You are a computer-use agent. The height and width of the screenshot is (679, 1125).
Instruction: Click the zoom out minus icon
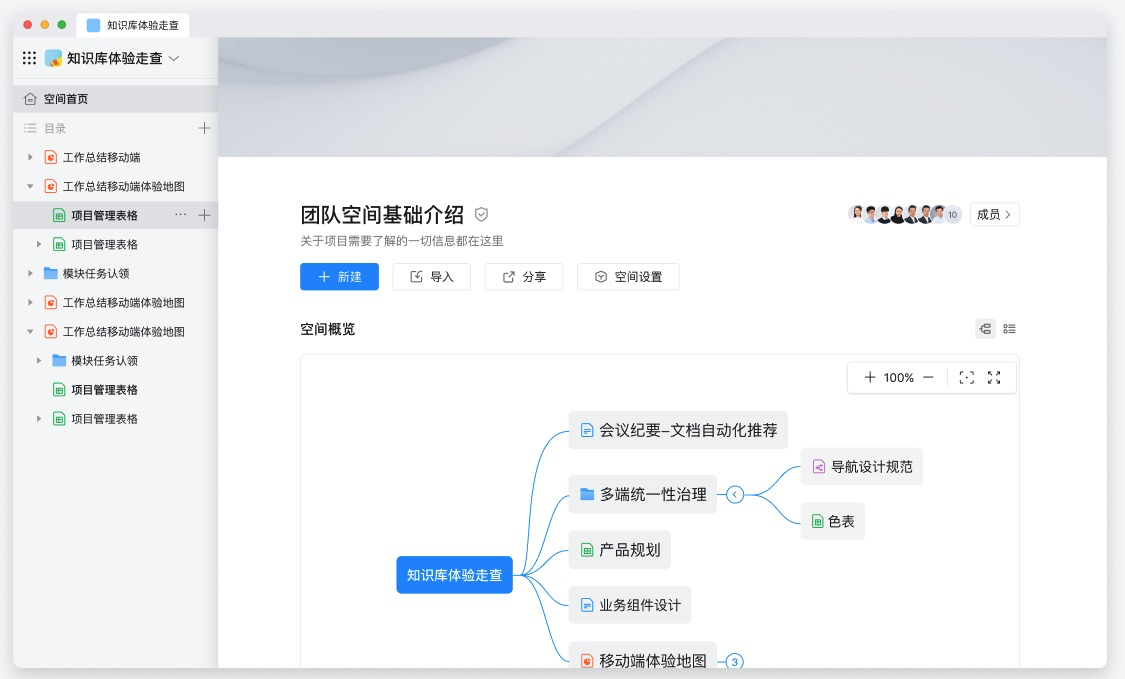coord(929,377)
